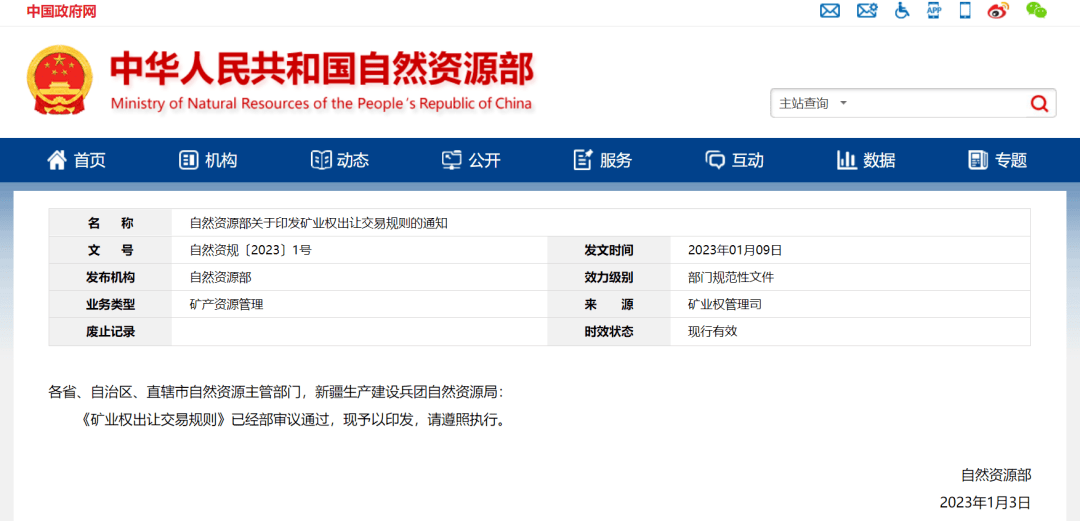Open the 动态 navigation menu item
Viewport: 1080px width, 521px height.
[x=340, y=160]
